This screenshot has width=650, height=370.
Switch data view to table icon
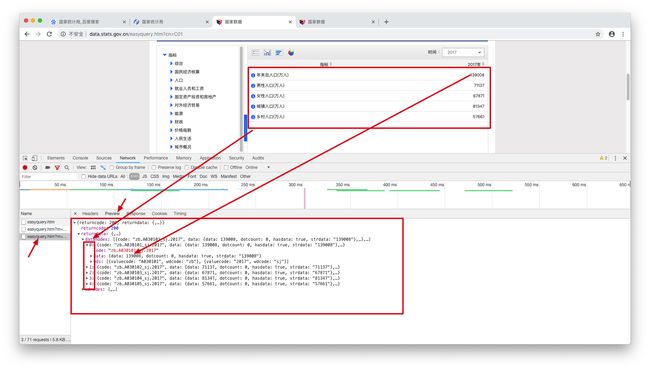[x=255, y=53]
